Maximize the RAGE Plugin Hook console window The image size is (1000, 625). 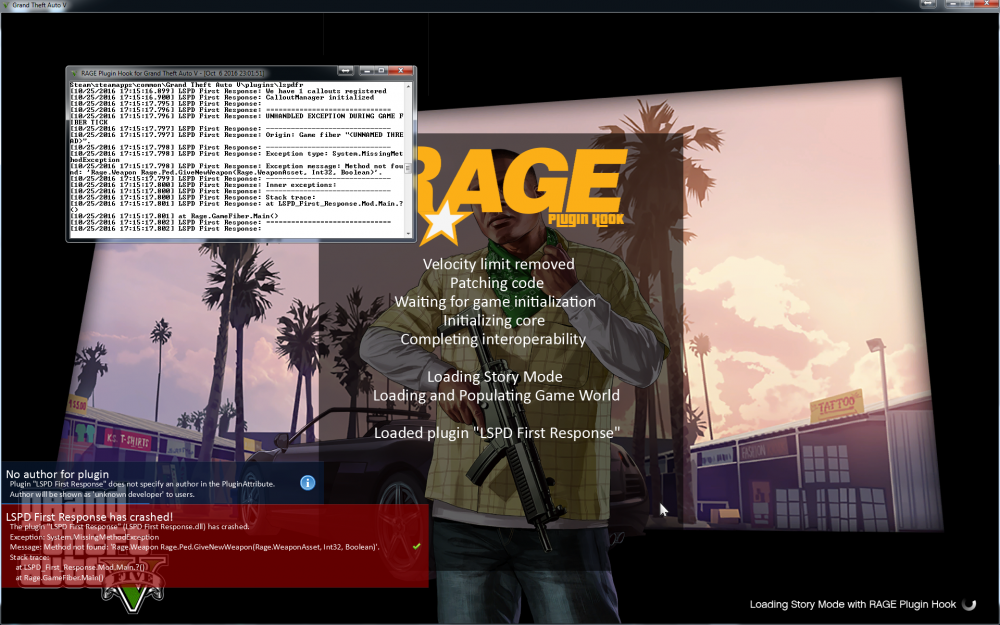(x=381, y=71)
